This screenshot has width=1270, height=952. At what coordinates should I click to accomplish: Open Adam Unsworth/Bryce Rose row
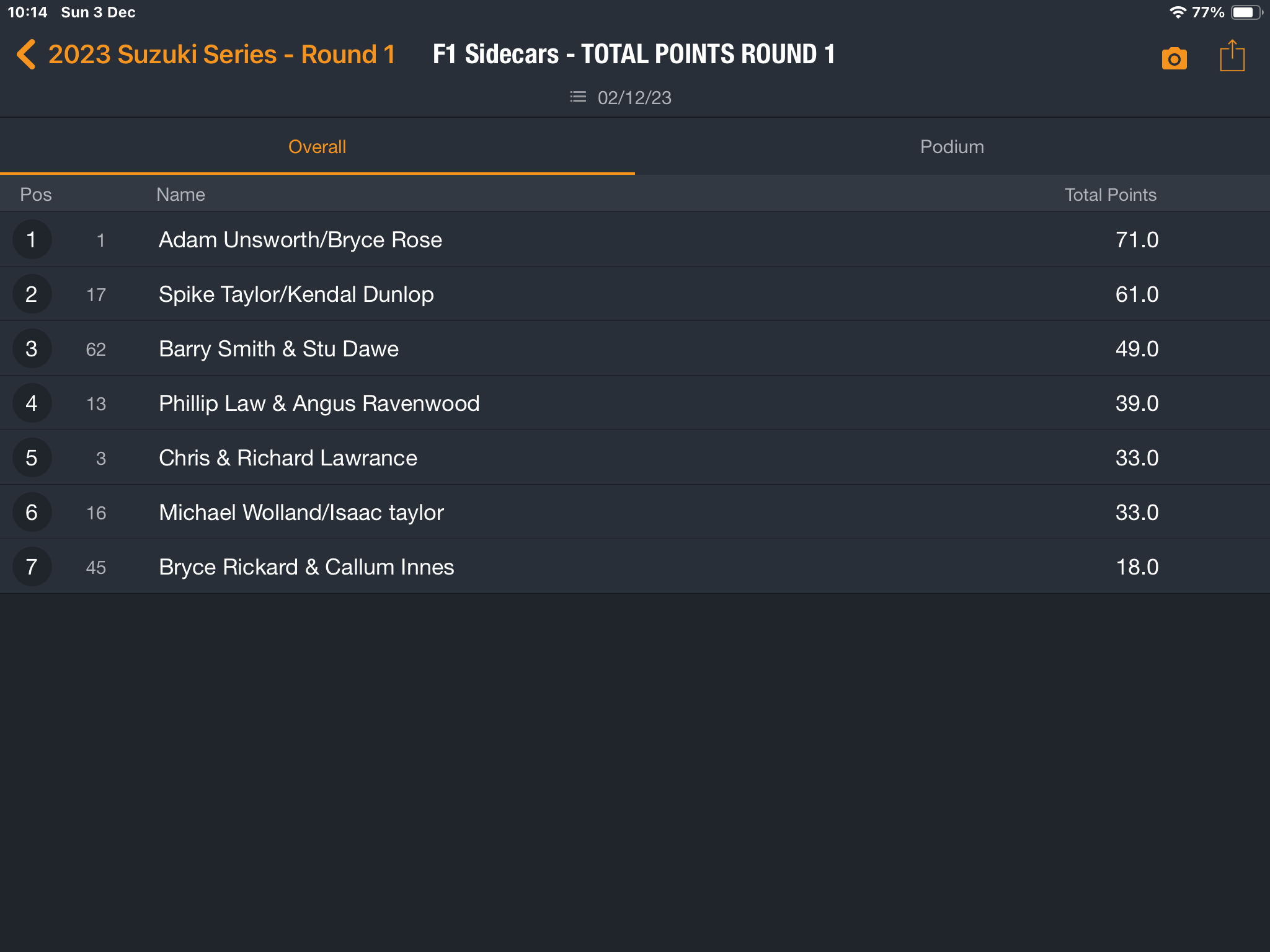(635, 240)
